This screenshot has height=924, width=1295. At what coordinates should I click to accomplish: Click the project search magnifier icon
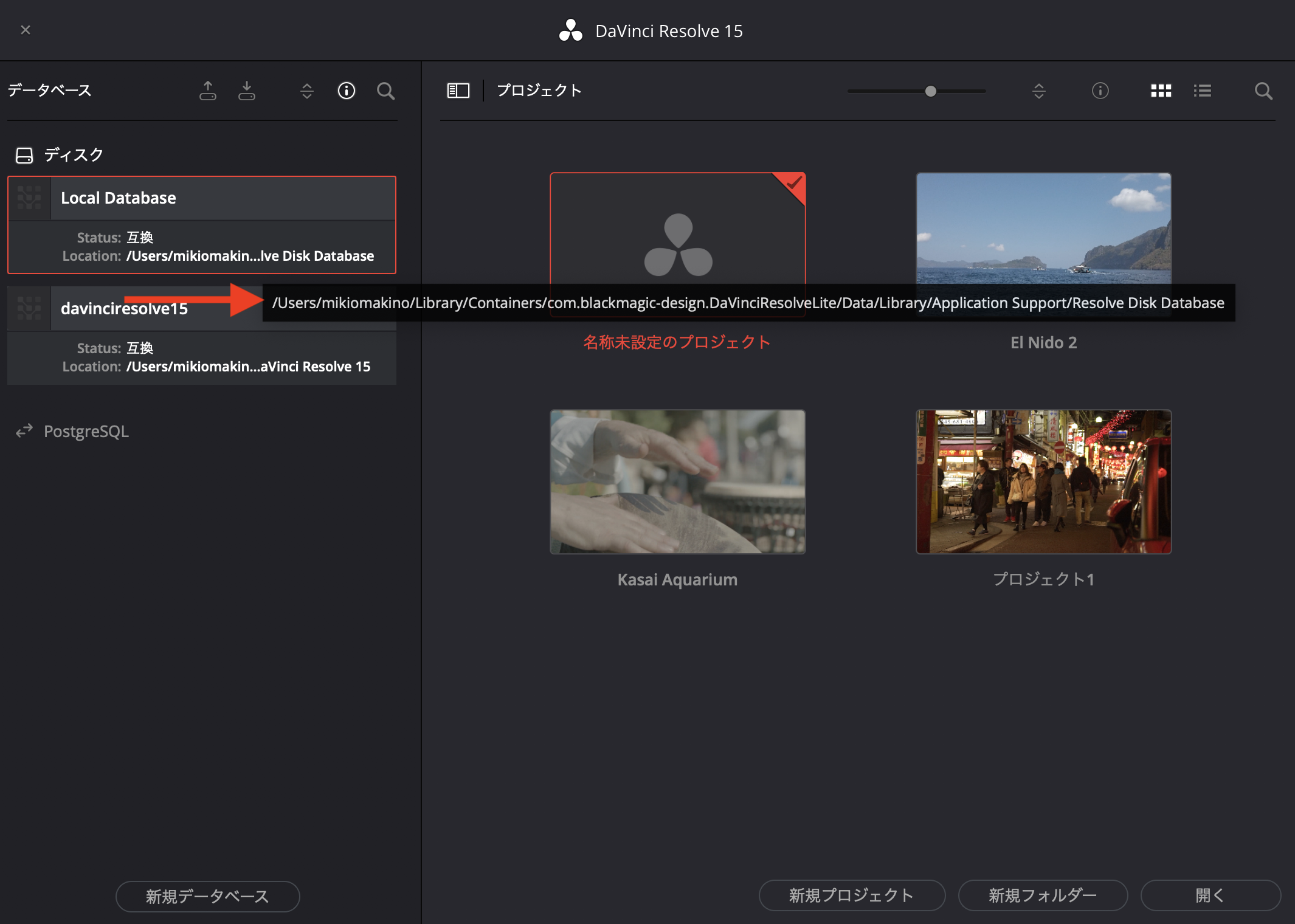point(1263,91)
